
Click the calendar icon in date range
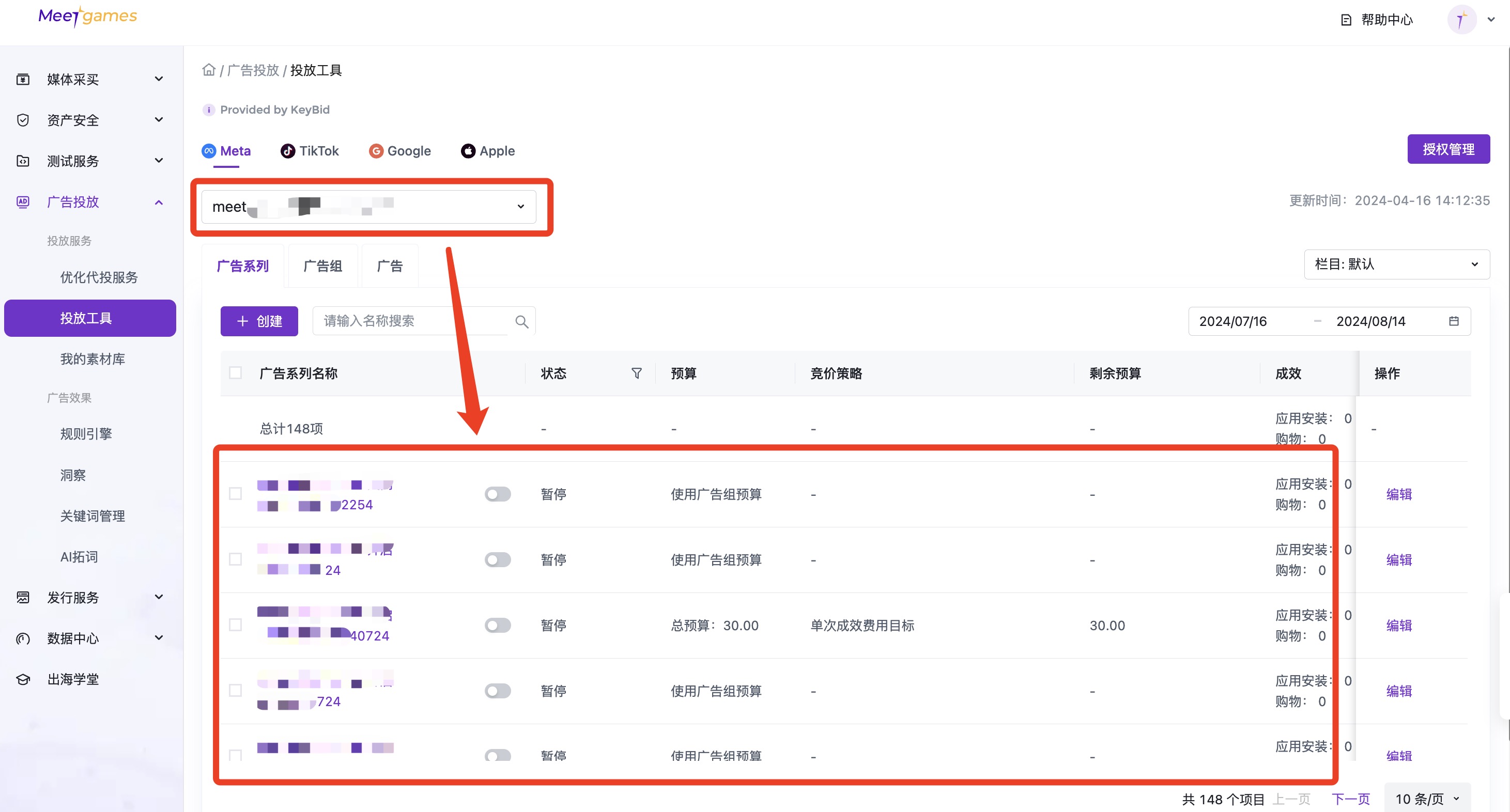pos(1454,321)
